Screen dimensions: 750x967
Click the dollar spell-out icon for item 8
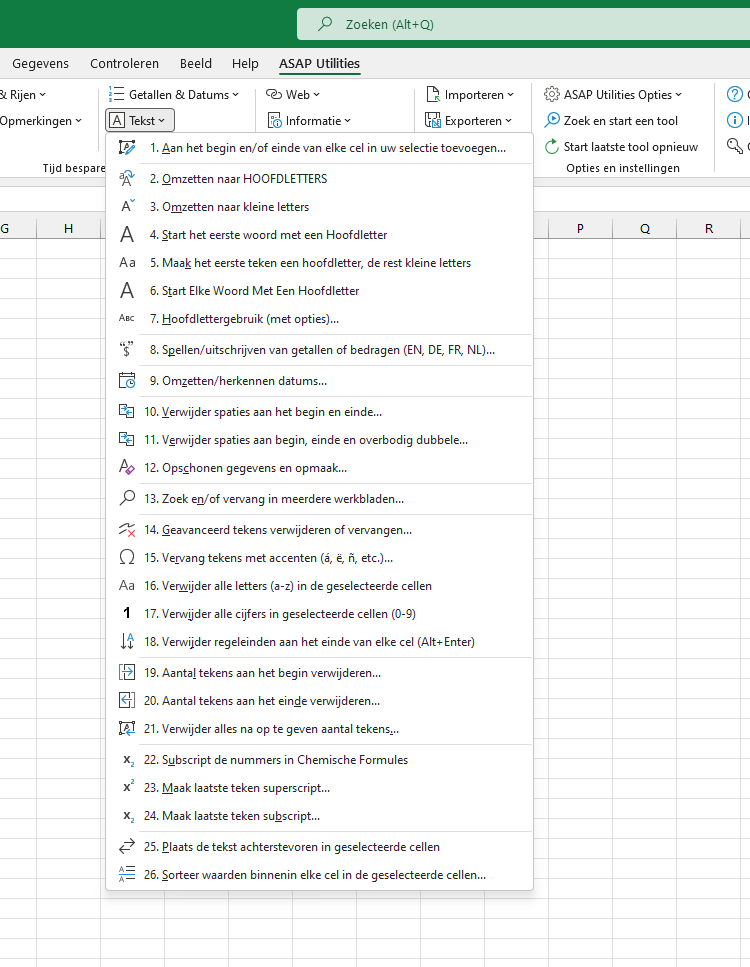tap(126, 350)
